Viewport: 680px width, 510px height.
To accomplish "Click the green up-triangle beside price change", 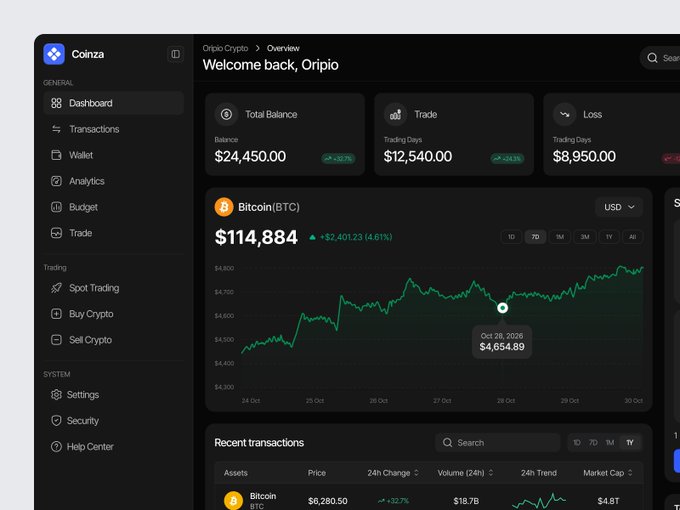I will tap(312, 237).
